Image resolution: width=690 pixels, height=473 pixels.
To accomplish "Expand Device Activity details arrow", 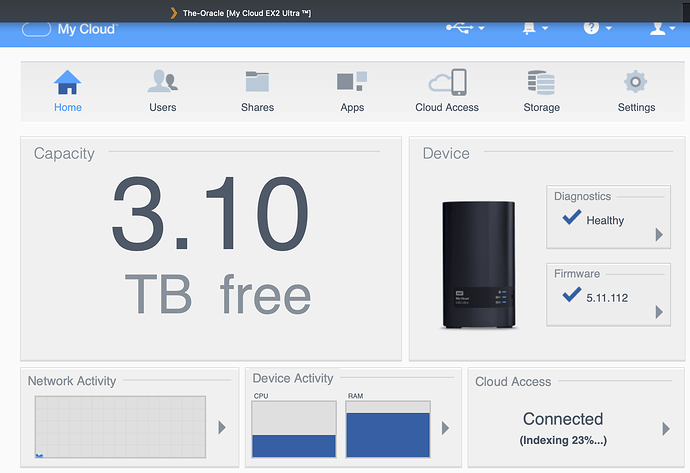I will (x=445, y=428).
